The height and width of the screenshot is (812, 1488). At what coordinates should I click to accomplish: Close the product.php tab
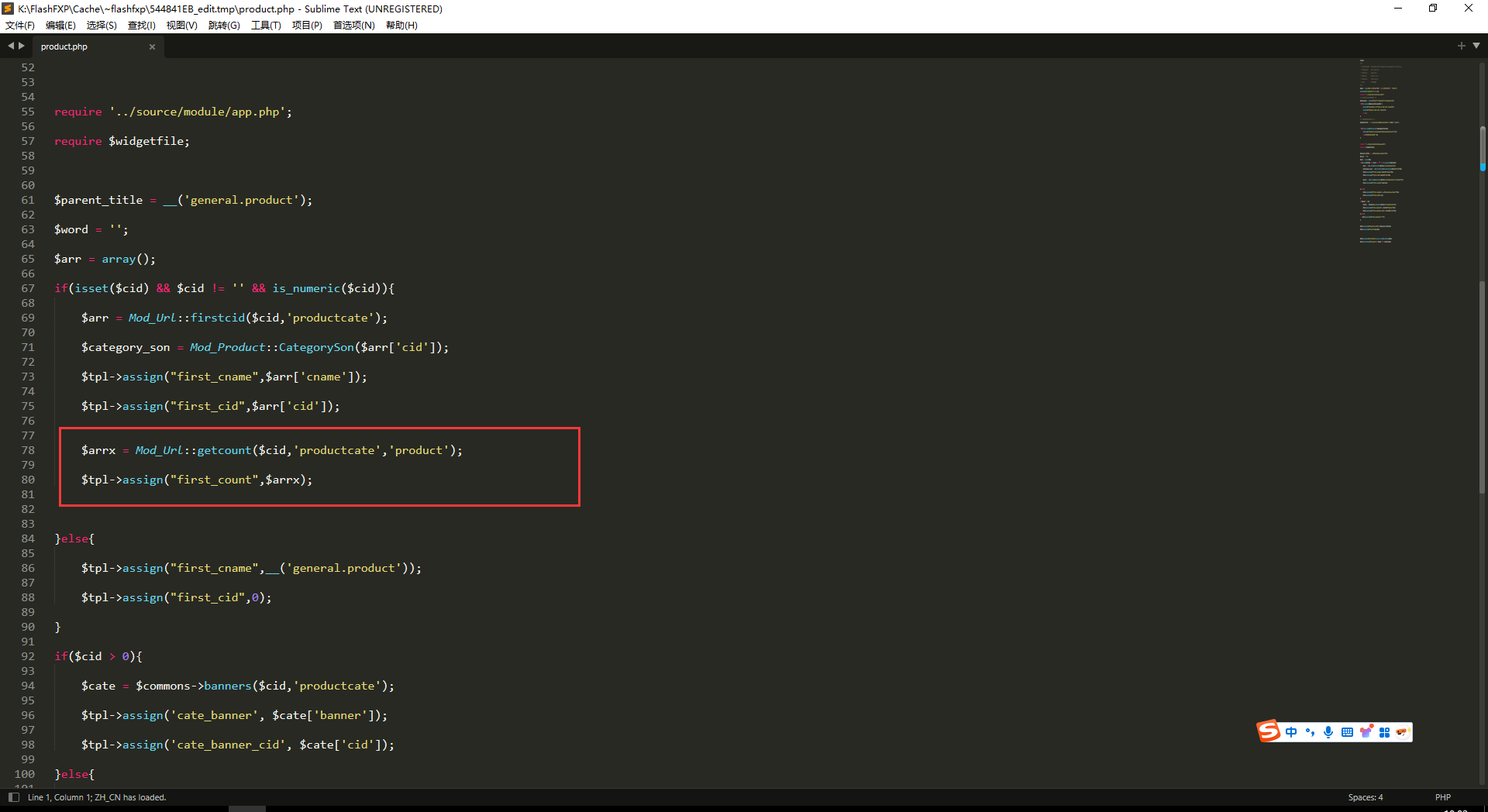click(152, 47)
